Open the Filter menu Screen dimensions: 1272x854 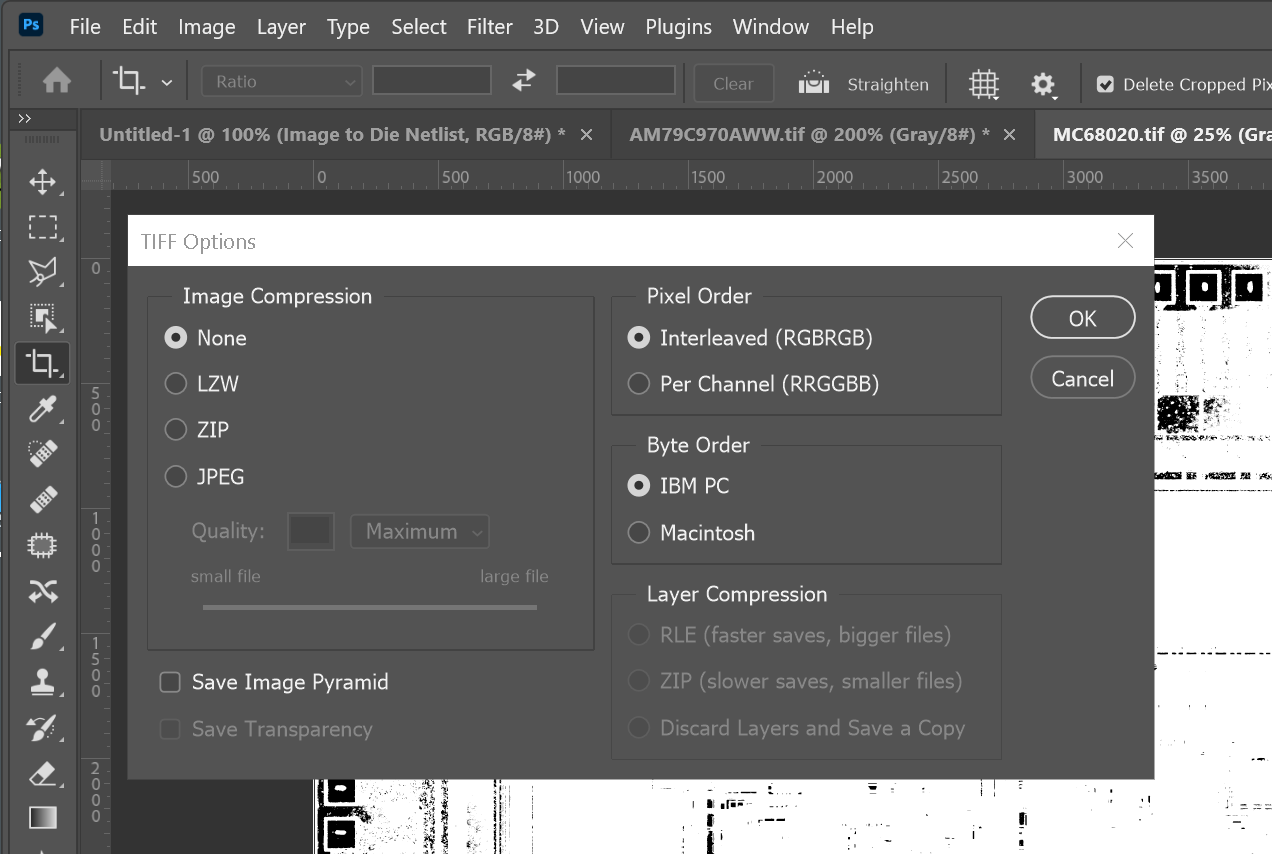489,27
